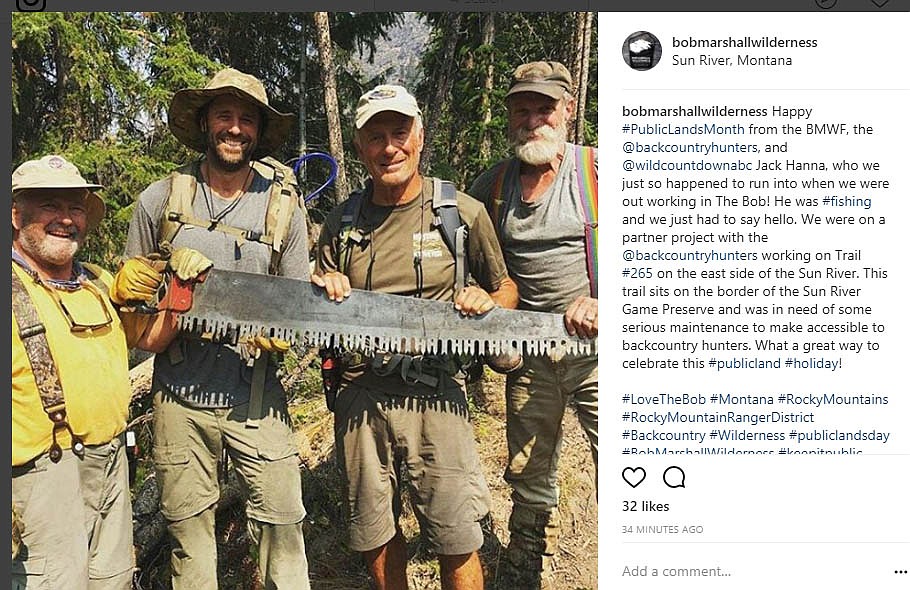View the 32 likes list
The image size is (910, 590).
pyautogui.click(x=645, y=506)
